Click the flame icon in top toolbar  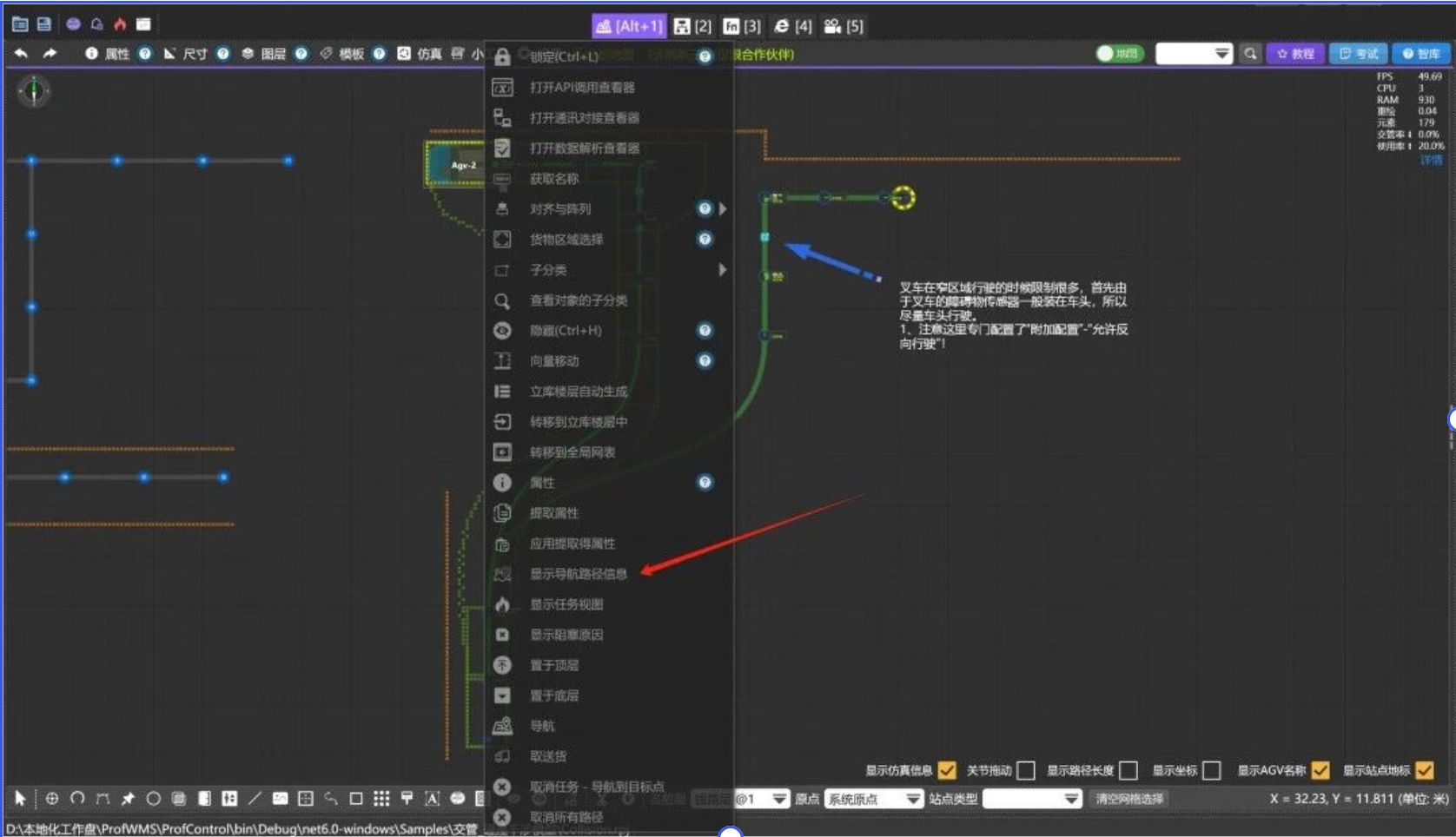pos(120,24)
